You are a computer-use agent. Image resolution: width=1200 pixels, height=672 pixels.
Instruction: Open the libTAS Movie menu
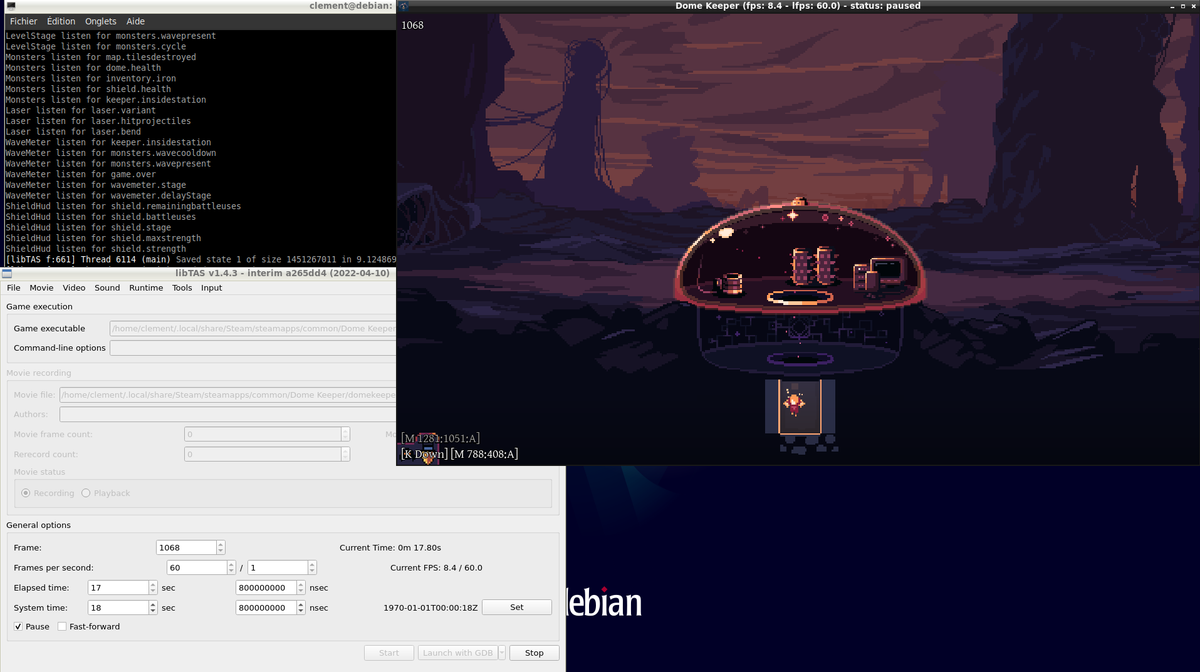point(41,288)
